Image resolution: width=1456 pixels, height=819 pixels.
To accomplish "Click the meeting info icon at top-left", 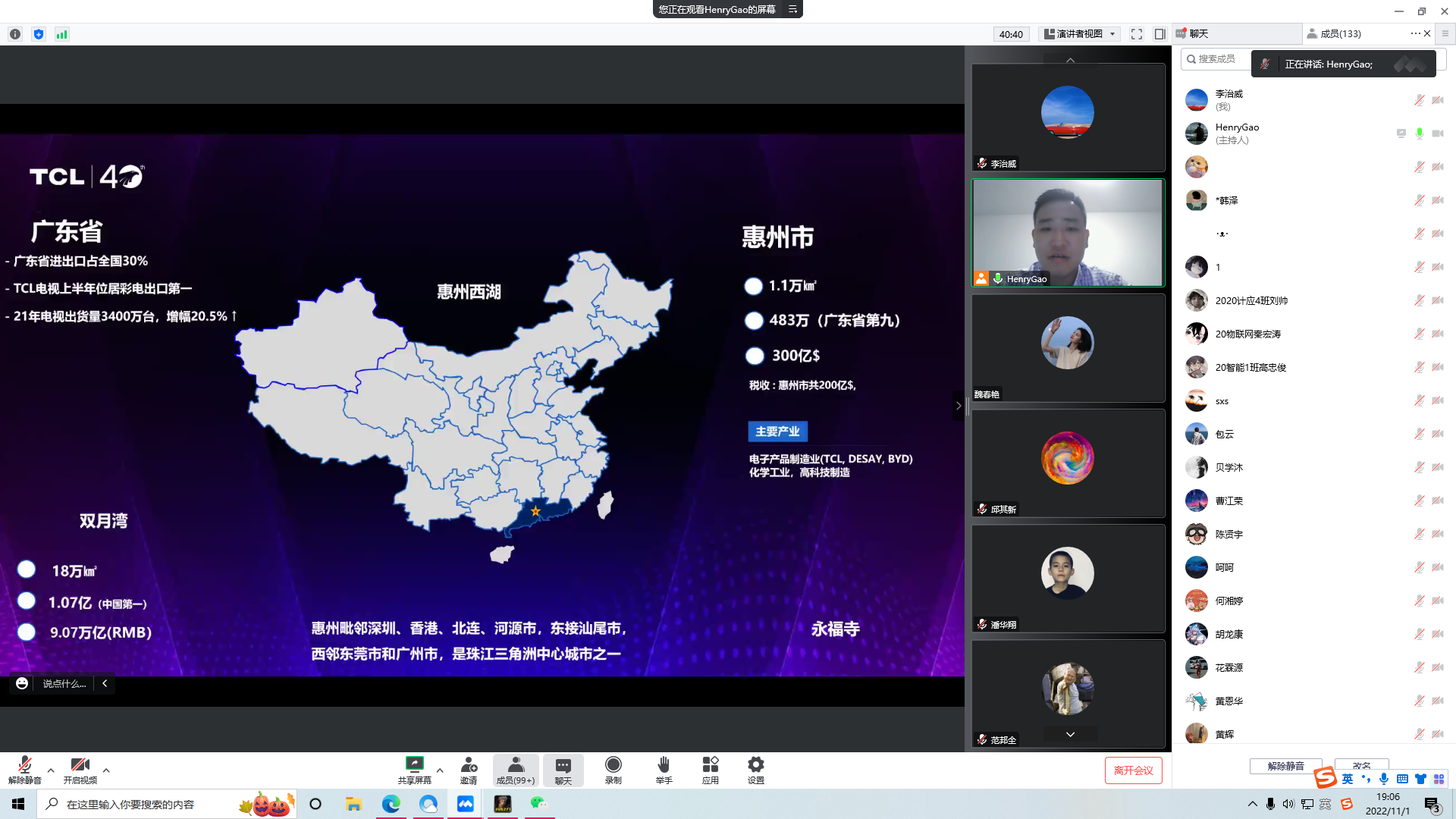I will pos(15,34).
